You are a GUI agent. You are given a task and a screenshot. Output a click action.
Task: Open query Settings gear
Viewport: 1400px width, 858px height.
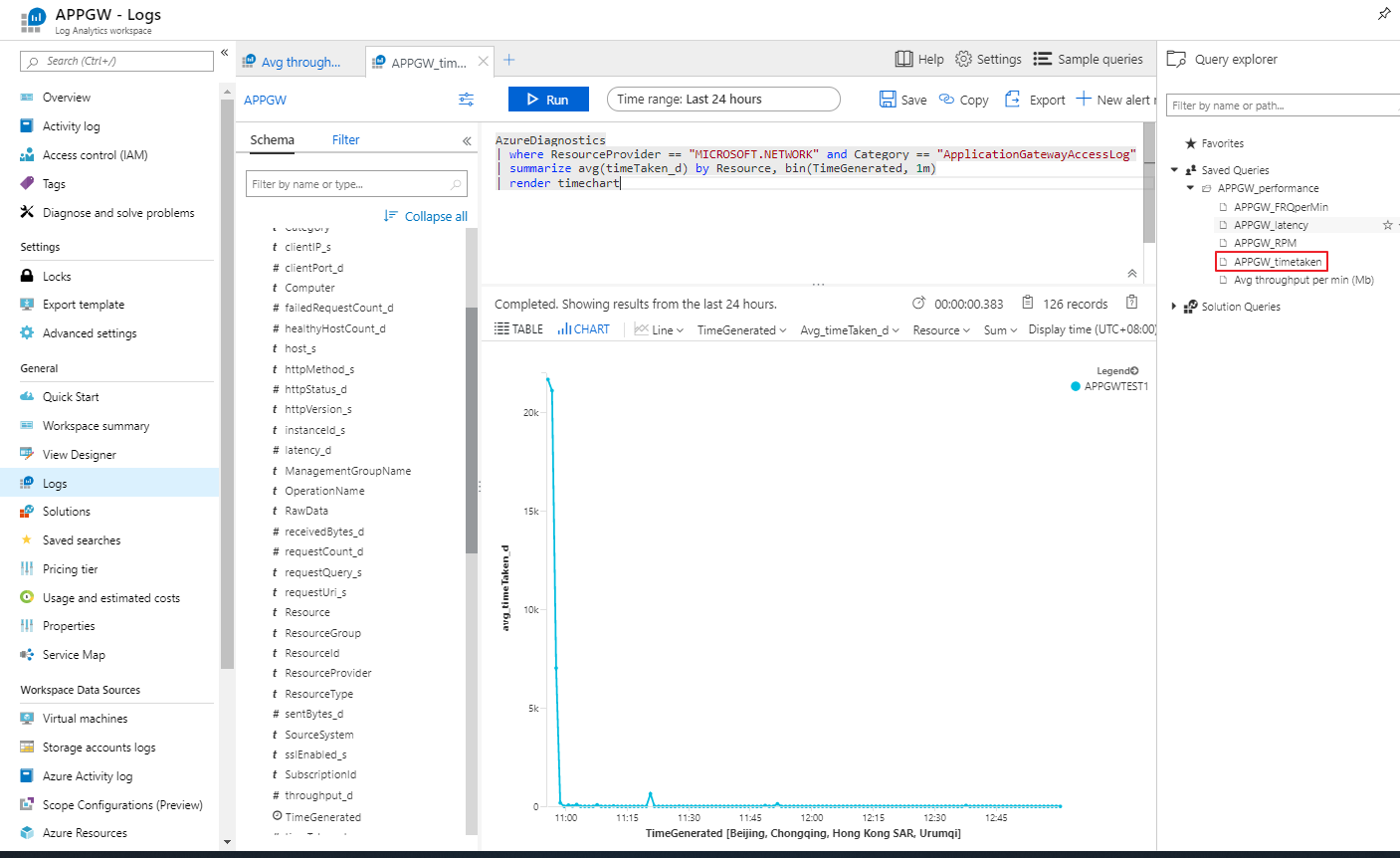(963, 60)
